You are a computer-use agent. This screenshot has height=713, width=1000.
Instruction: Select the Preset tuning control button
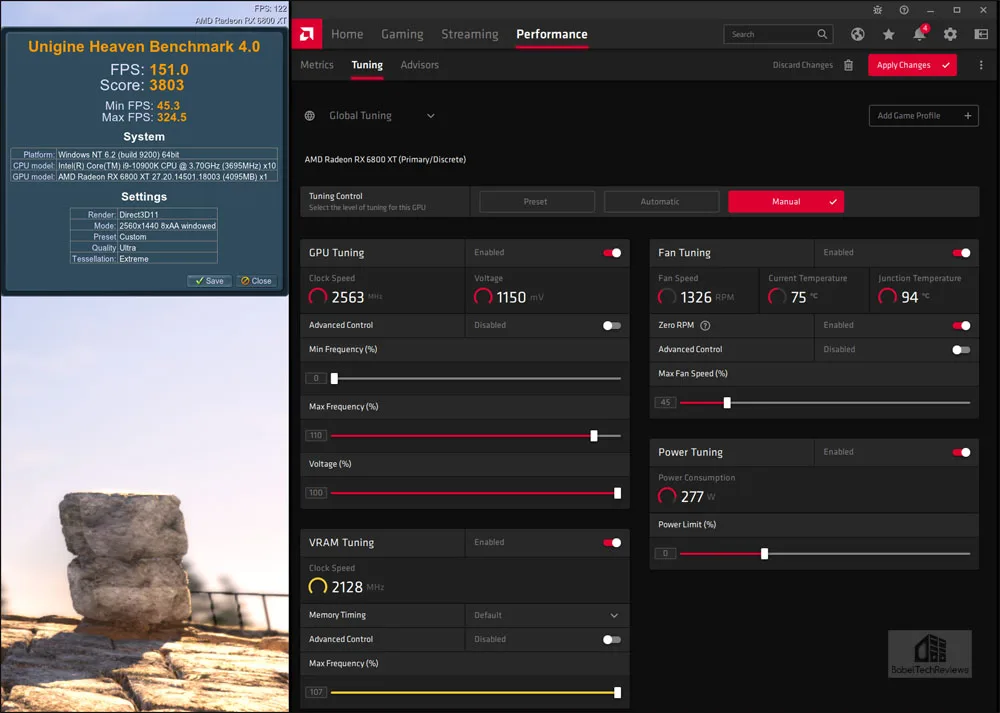536,202
